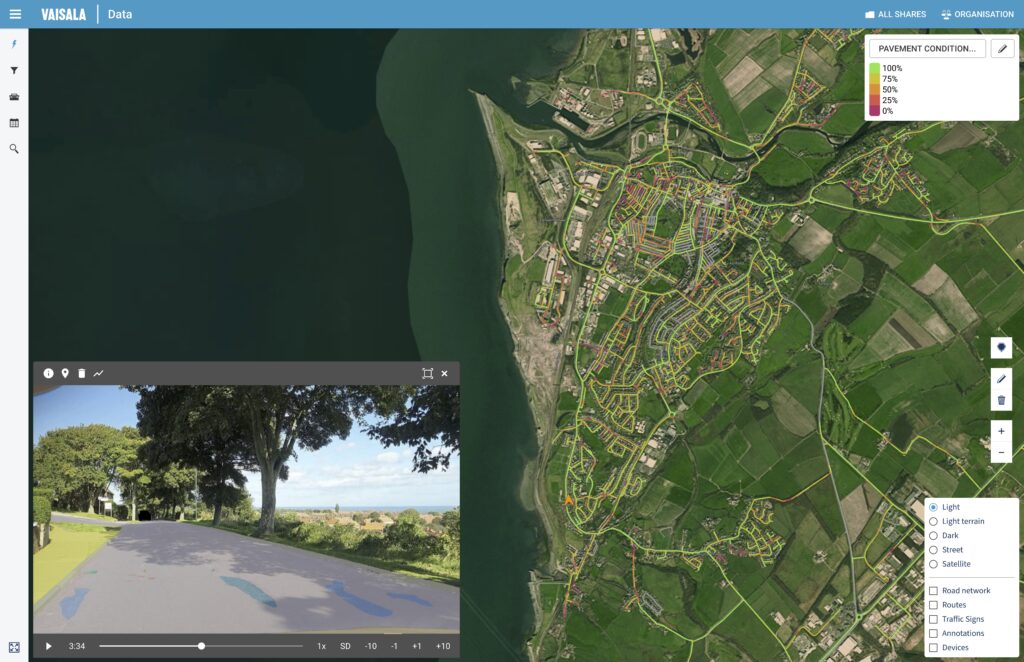Viewport: 1024px width, 662px height.
Task: Step back one frame with -1
Action: point(394,646)
